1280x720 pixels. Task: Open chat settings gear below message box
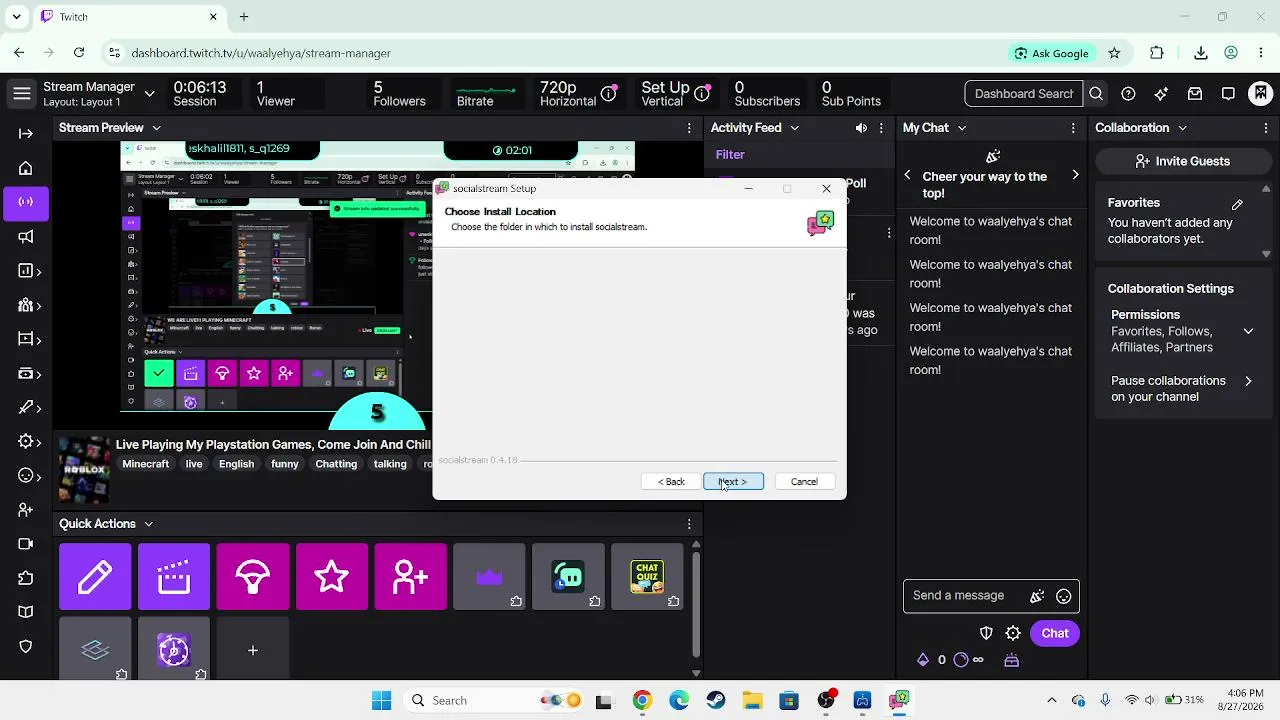point(1013,633)
